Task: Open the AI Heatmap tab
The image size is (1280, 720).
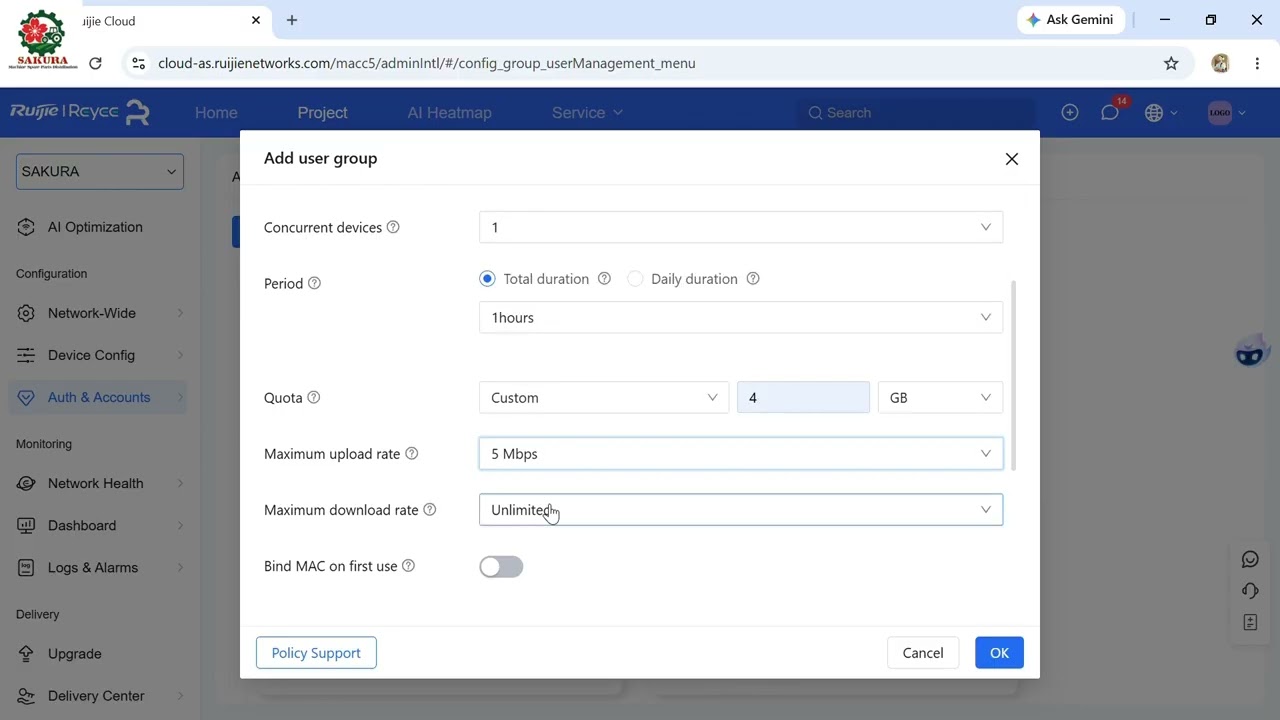Action: [x=449, y=113]
